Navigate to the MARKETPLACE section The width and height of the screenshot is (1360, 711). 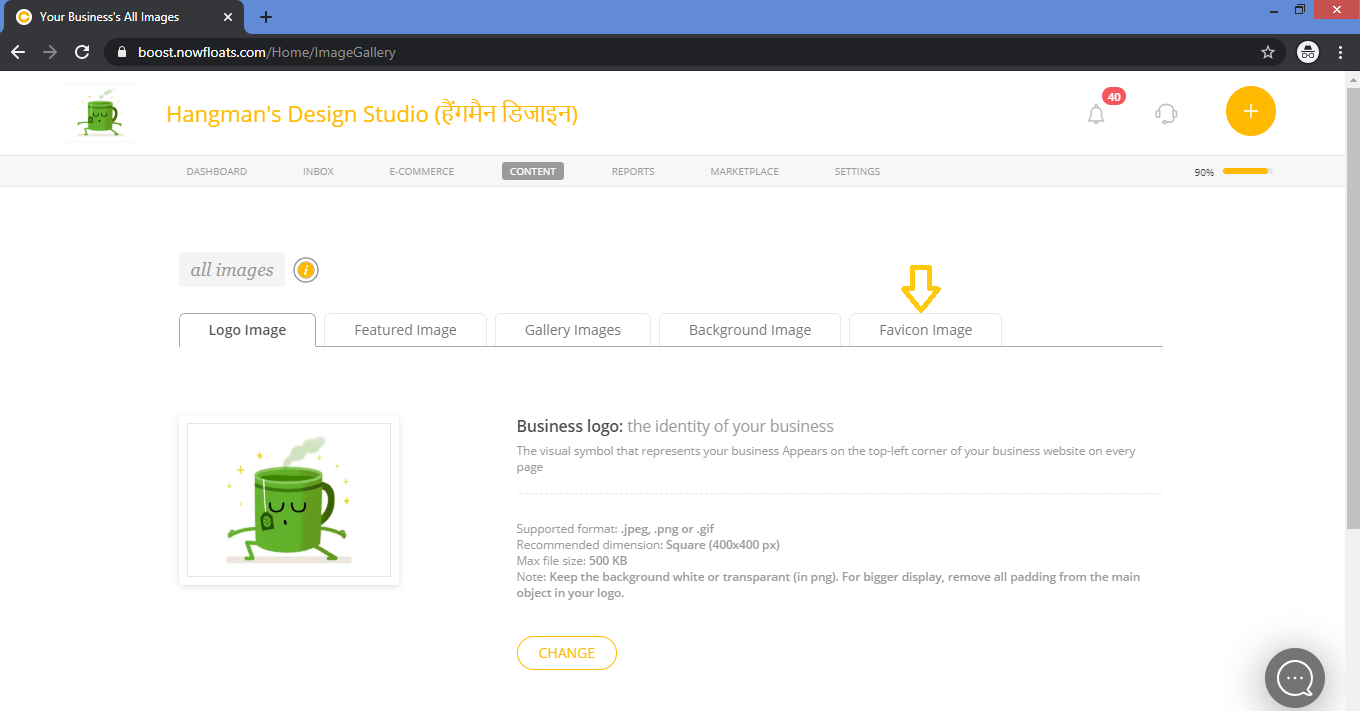744,171
